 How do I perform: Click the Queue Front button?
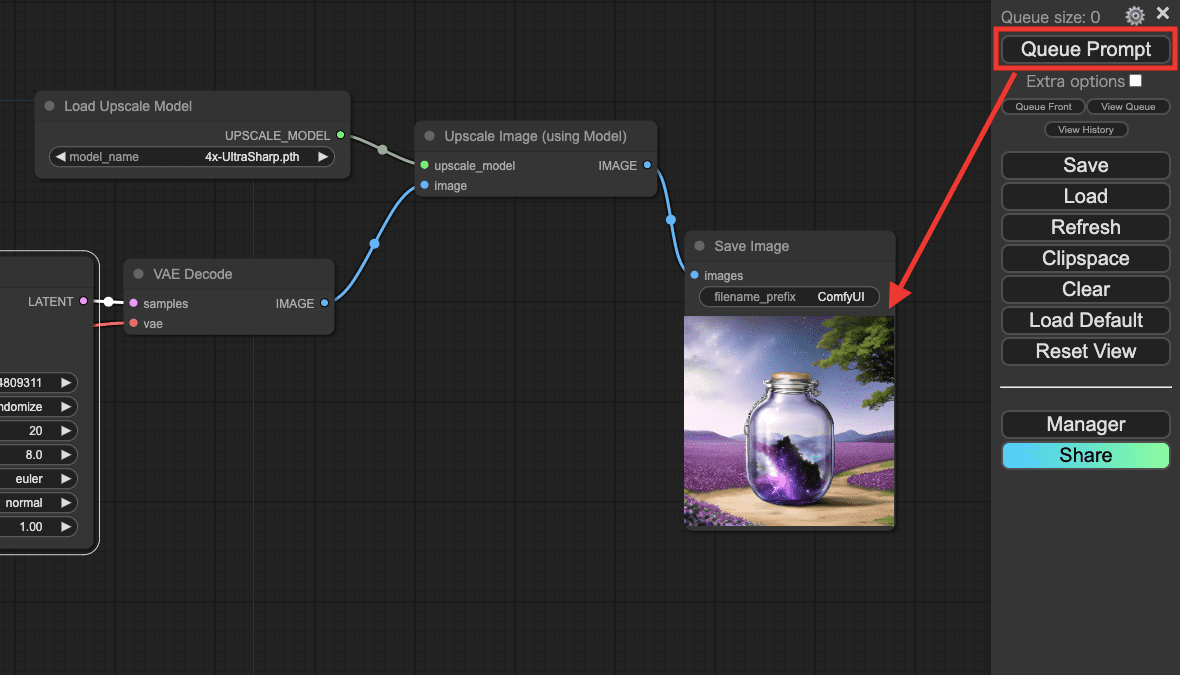1043,107
